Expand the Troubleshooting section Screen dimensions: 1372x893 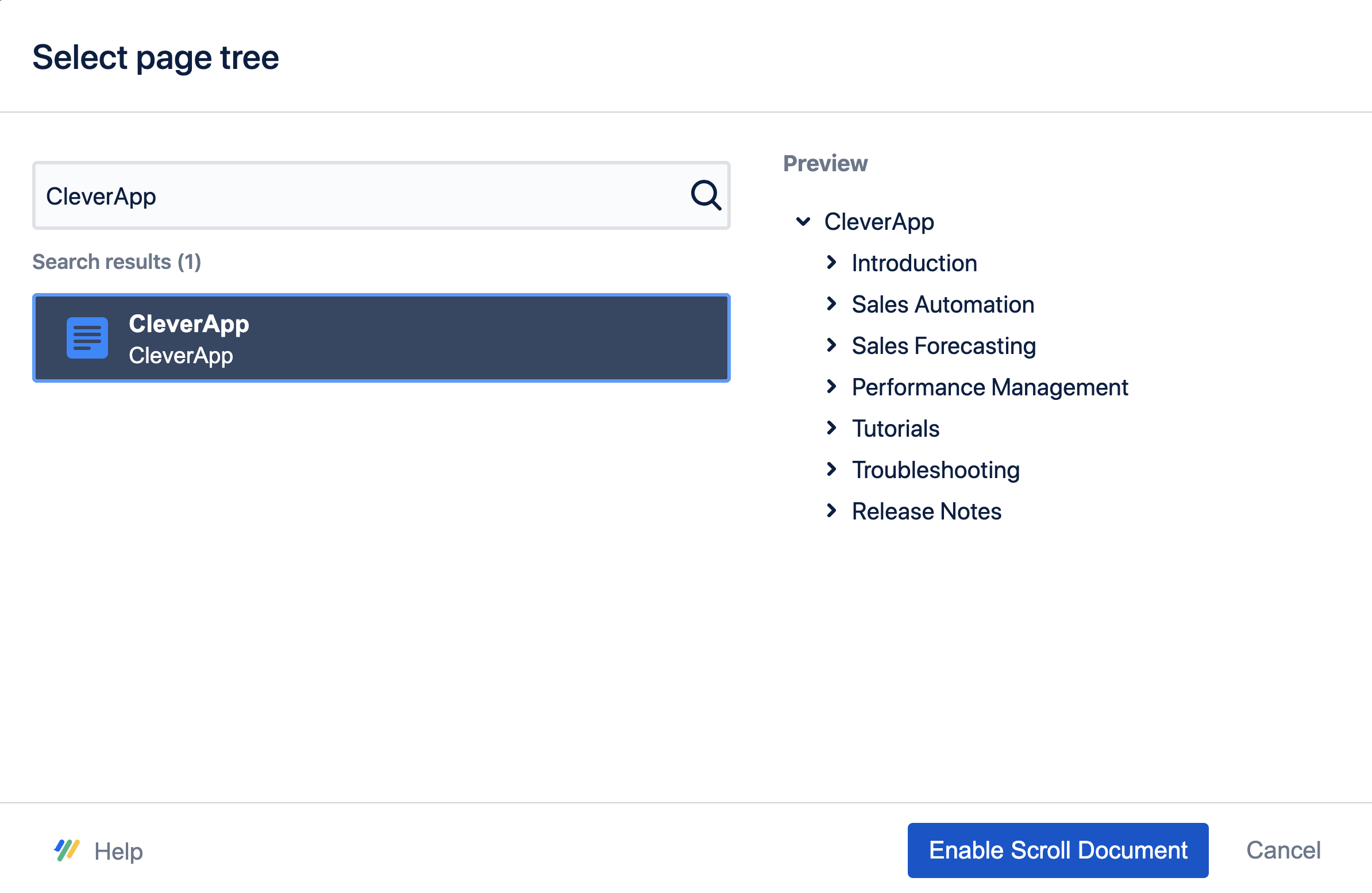tap(832, 470)
